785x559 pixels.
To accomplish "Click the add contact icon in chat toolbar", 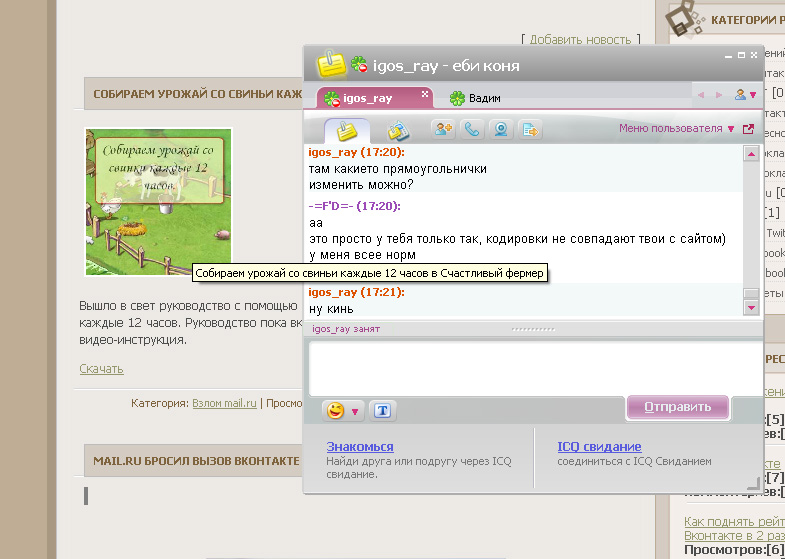I will point(443,130).
